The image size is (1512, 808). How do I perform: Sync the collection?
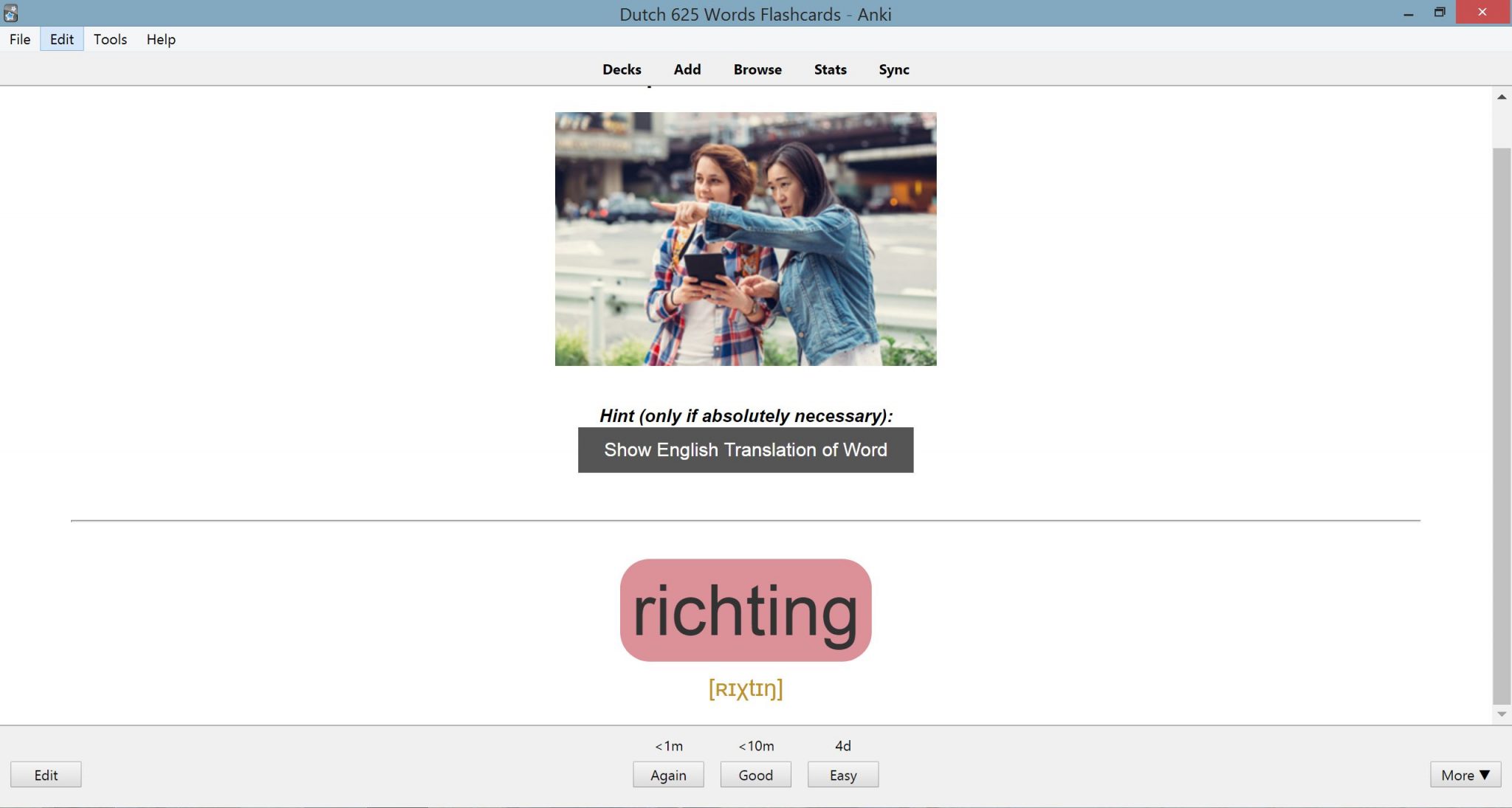coord(893,69)
